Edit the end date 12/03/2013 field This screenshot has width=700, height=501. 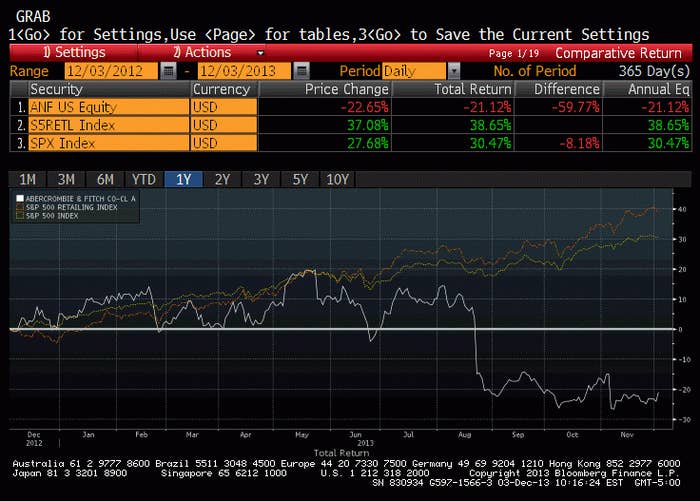pos(244,71)
